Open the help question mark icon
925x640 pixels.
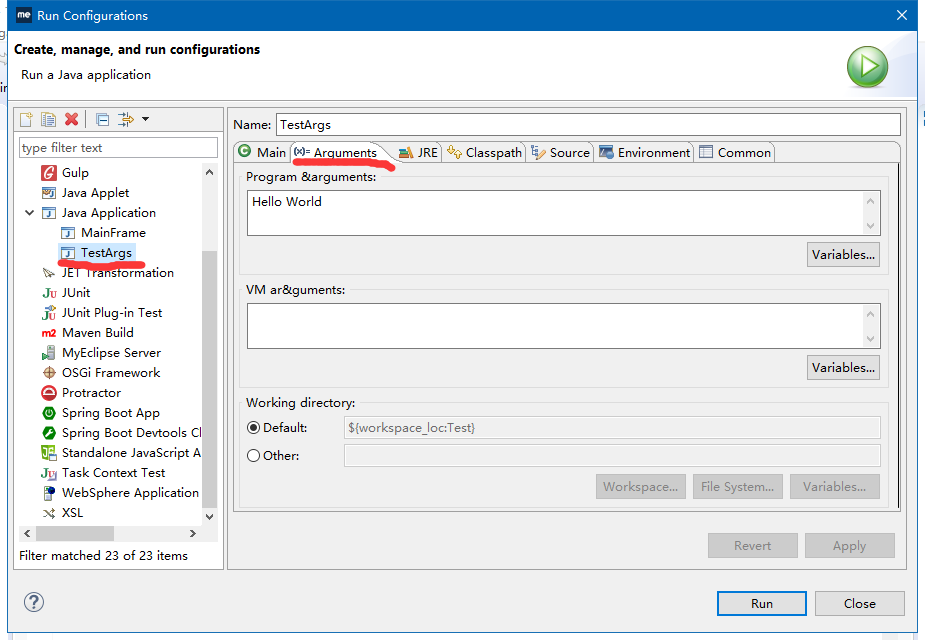(x=34, y=602)
